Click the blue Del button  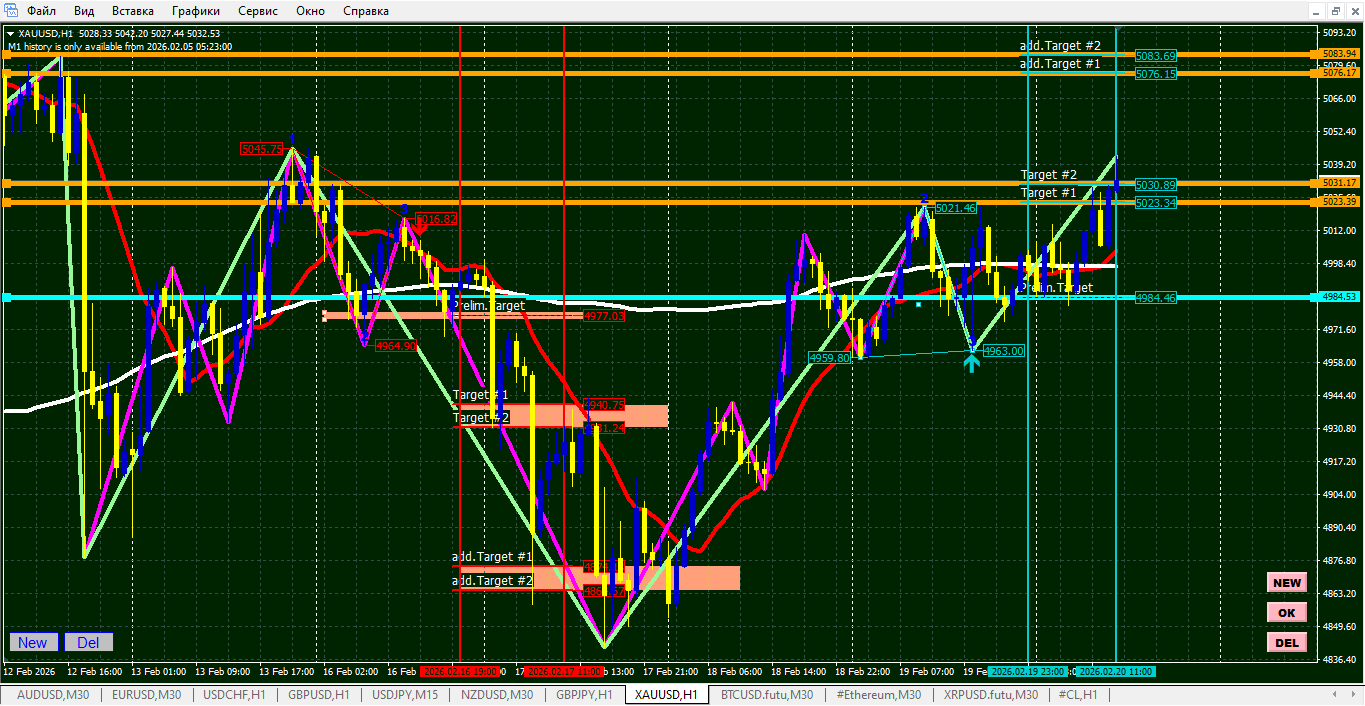[x=88, y=642]
